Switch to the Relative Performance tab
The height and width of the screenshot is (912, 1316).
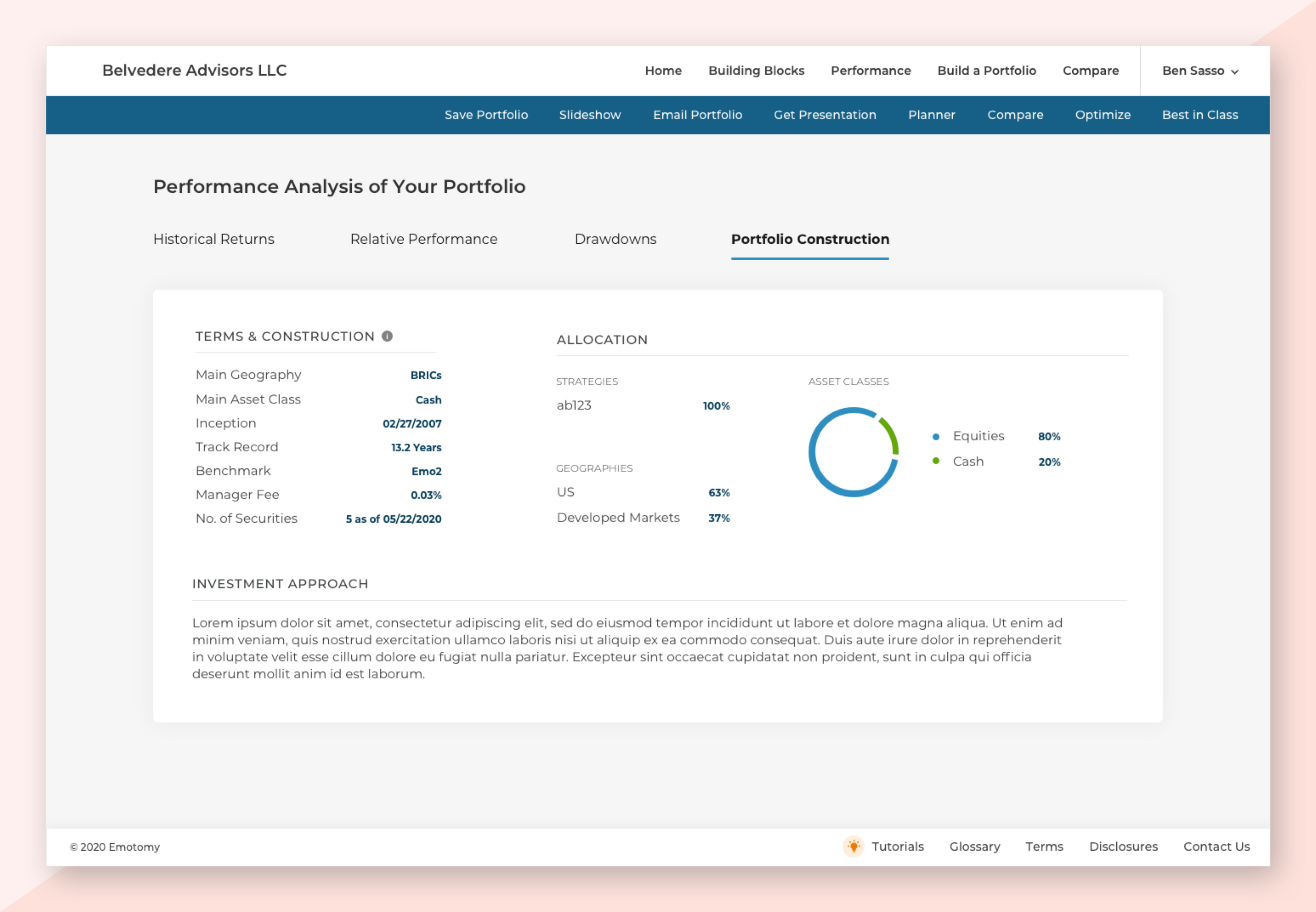pyautogui.click(x=424, y=239)
